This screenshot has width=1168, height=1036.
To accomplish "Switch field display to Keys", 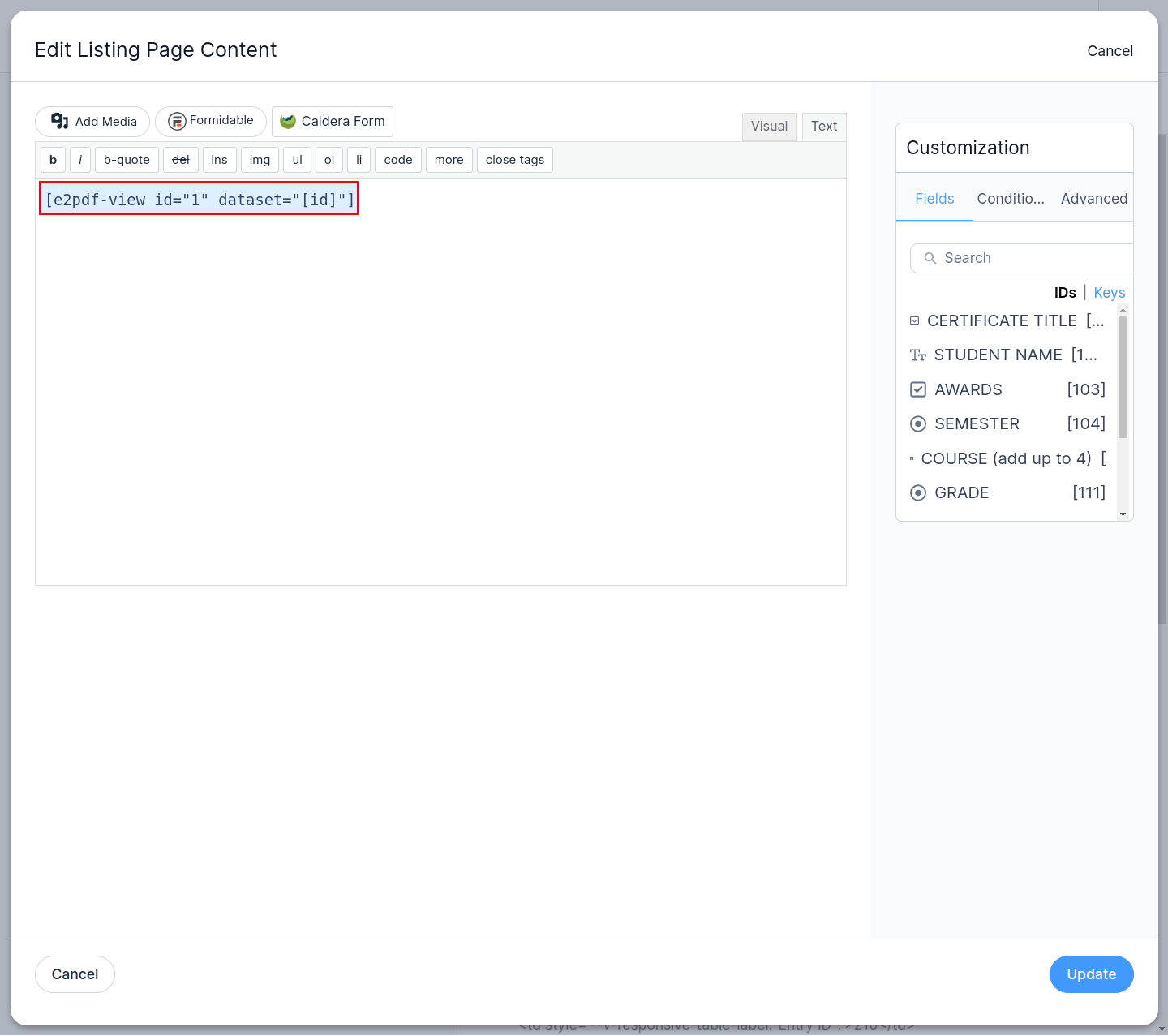I will [x=1109, y=293].
